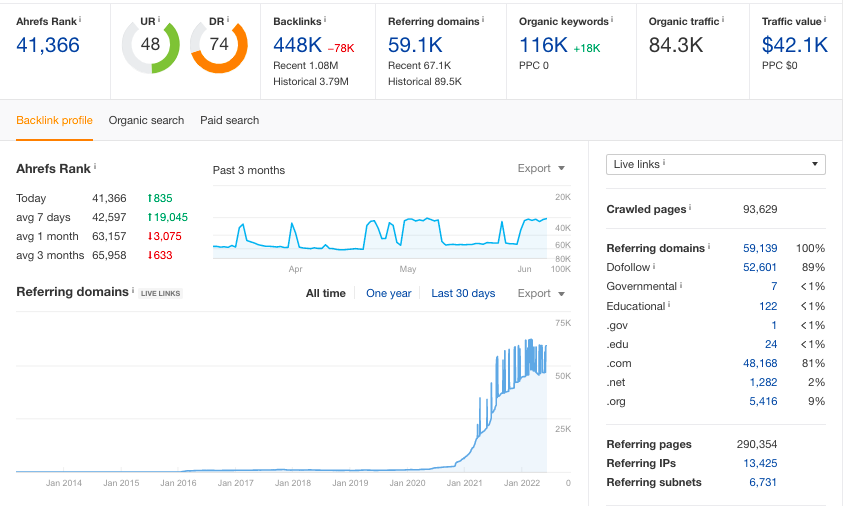
Task: Click the info icon next to UR
Action: click(x=159, y=19)
